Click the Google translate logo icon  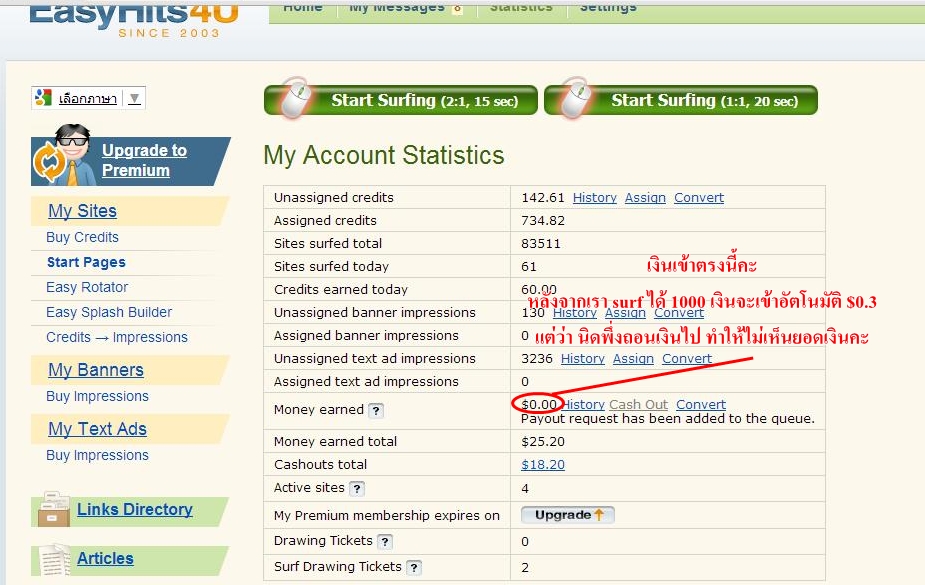coord(43,98)
